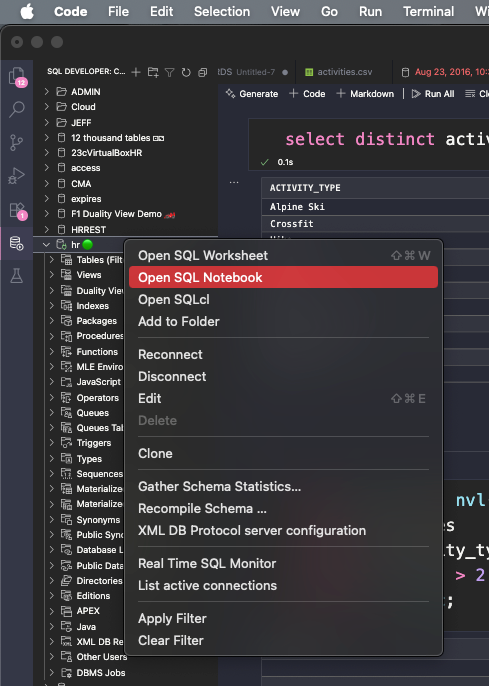Select Disconnect in context menu

[283, 376]
